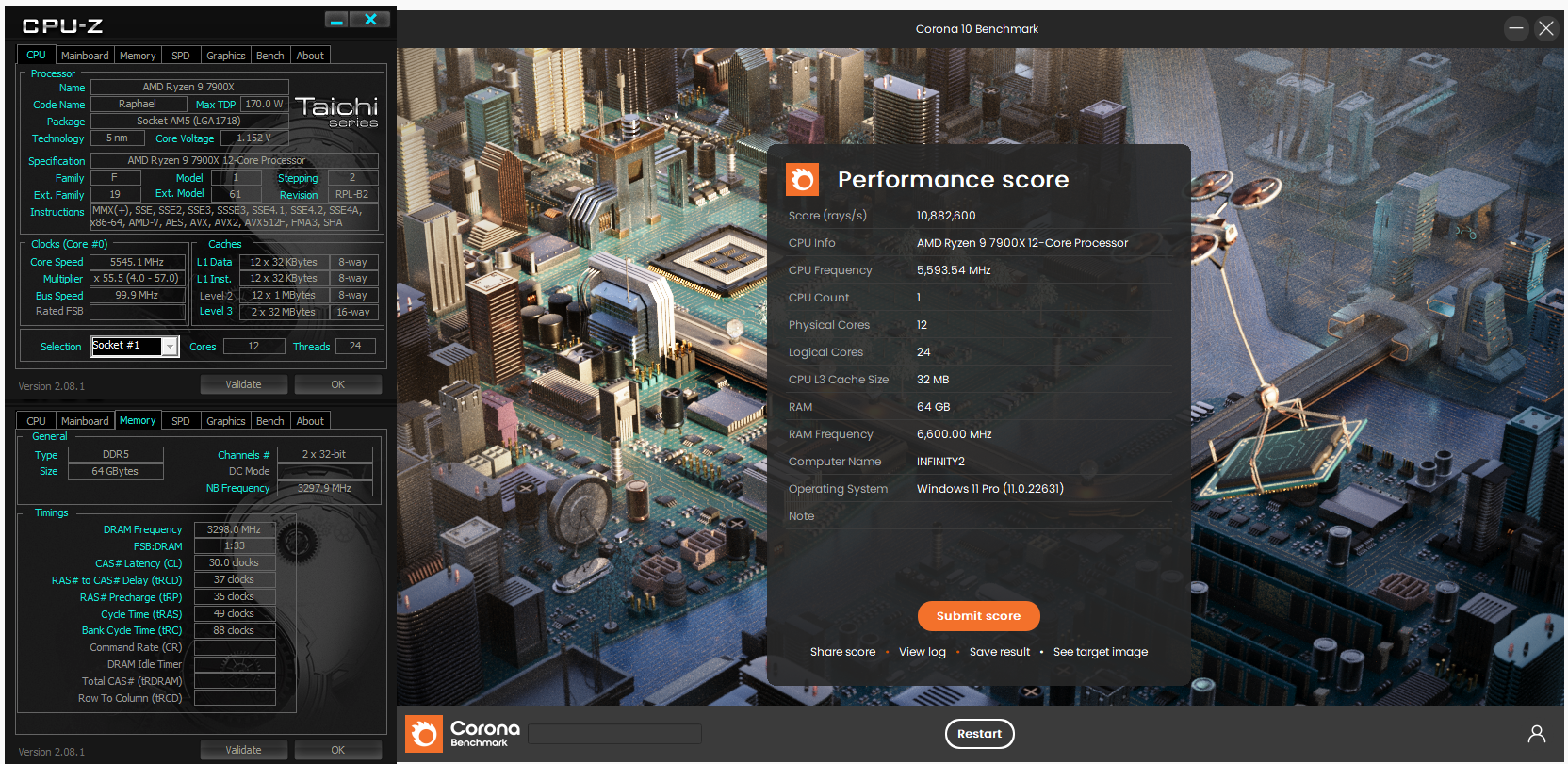Click OK button in upper CPU-Z panel
Image resolution: width=1568 pixels, height=764 pixels.
(x=338, y=384)
